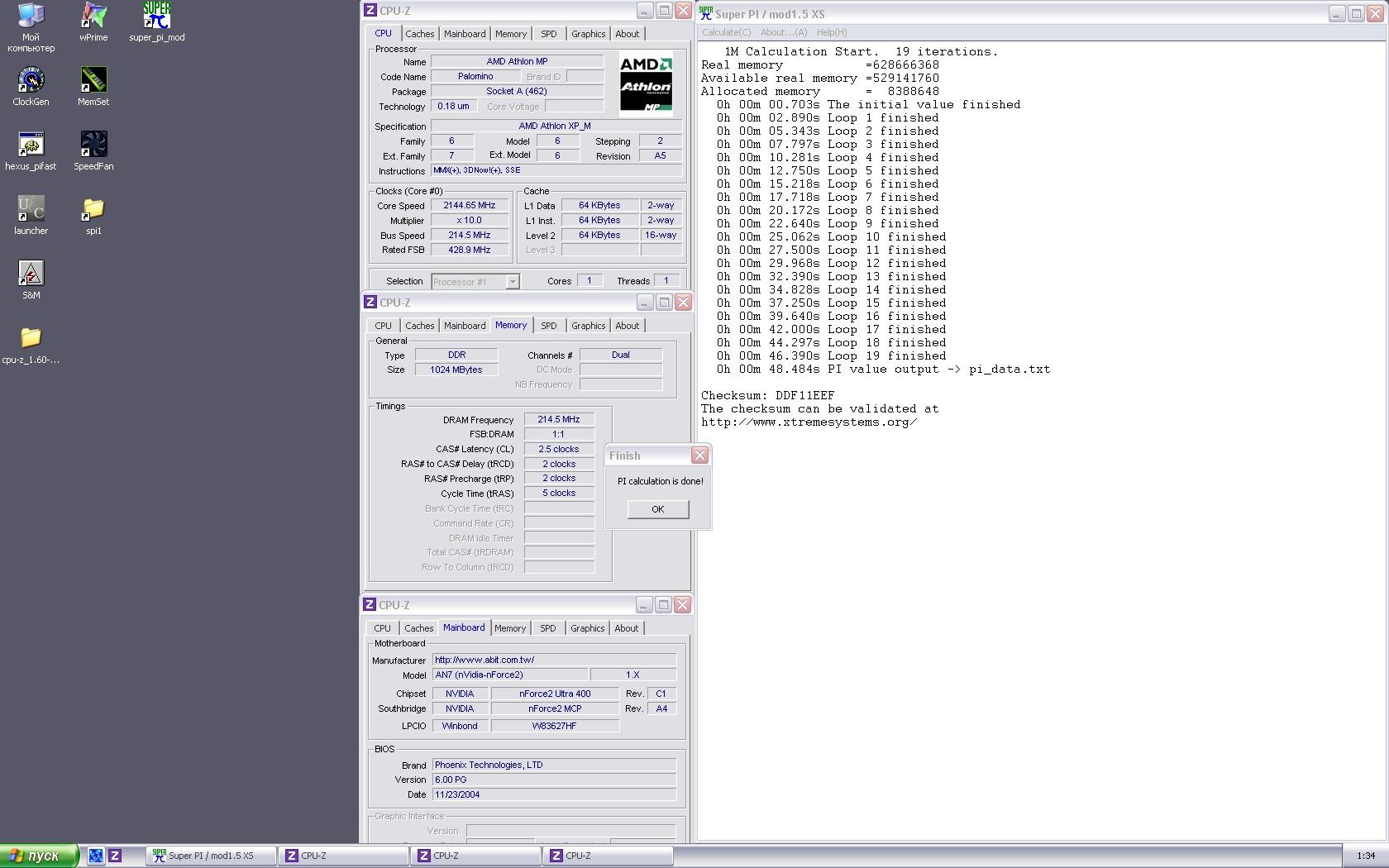Click the Mainboard CPU-Z window title icon

click(x=370, y=605)
